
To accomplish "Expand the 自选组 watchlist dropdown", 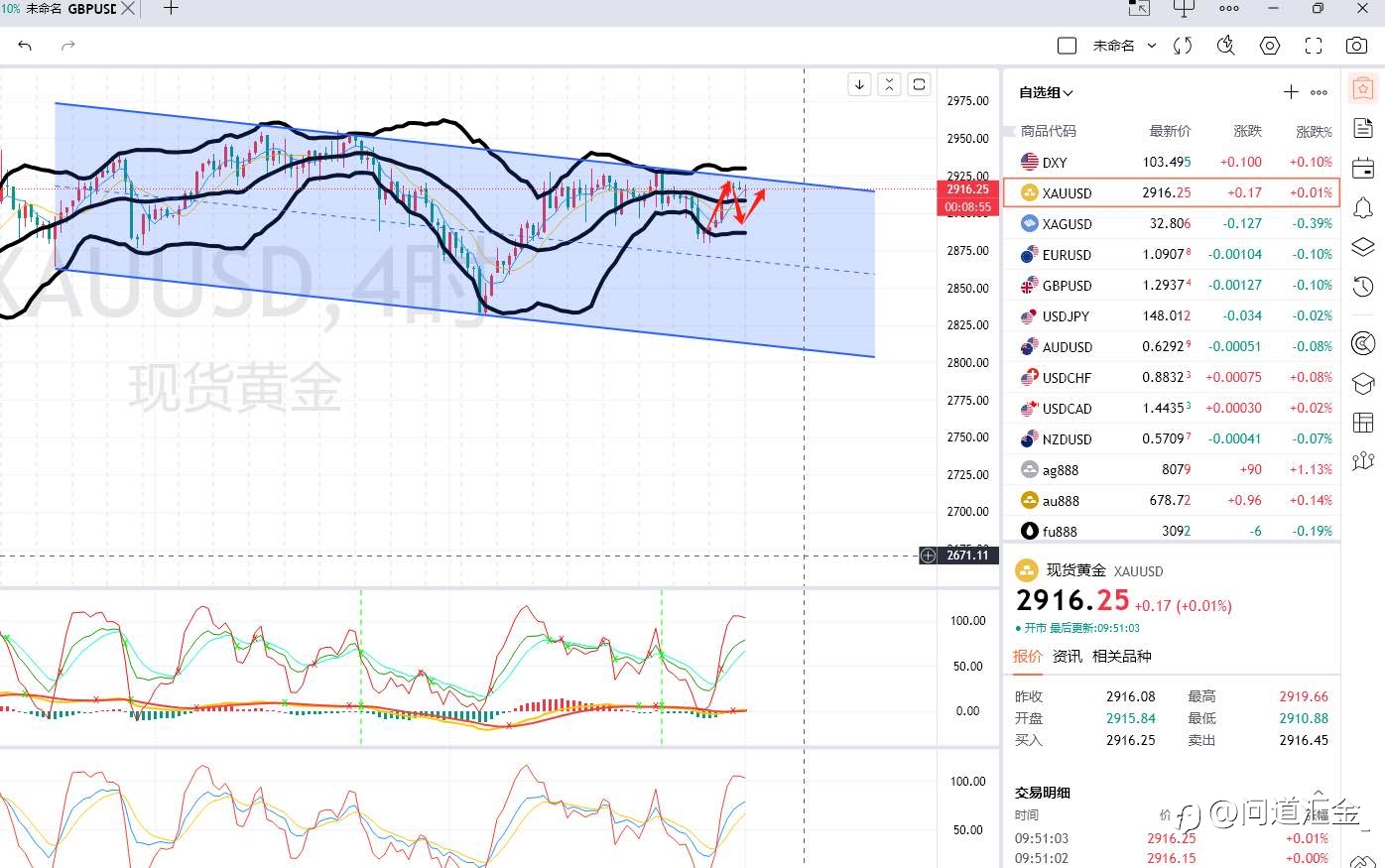I will (x=1046, y=92).
